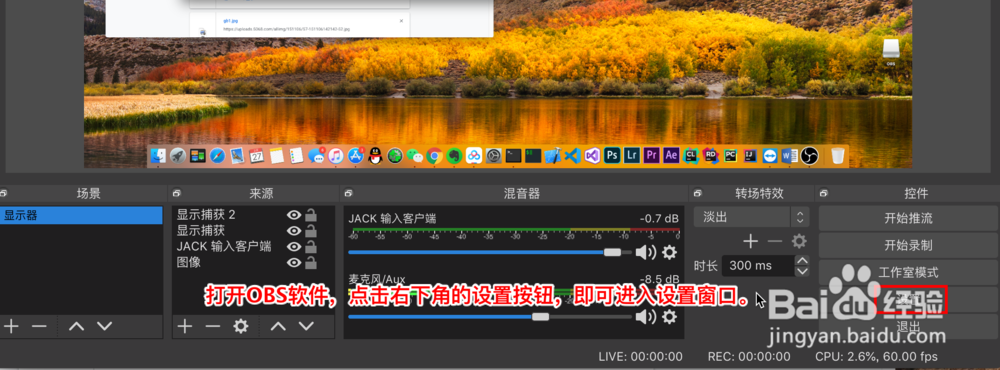Click the Chrome icon in the dock
This screenshot has width=1000, height=370.
[434, 155]
